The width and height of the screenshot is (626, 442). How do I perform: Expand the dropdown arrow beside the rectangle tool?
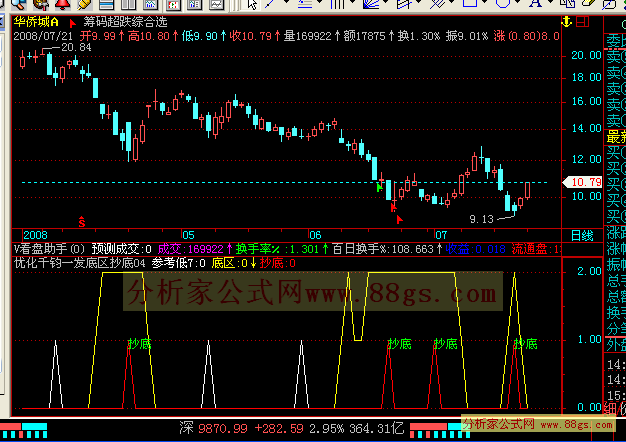[485, 2]
